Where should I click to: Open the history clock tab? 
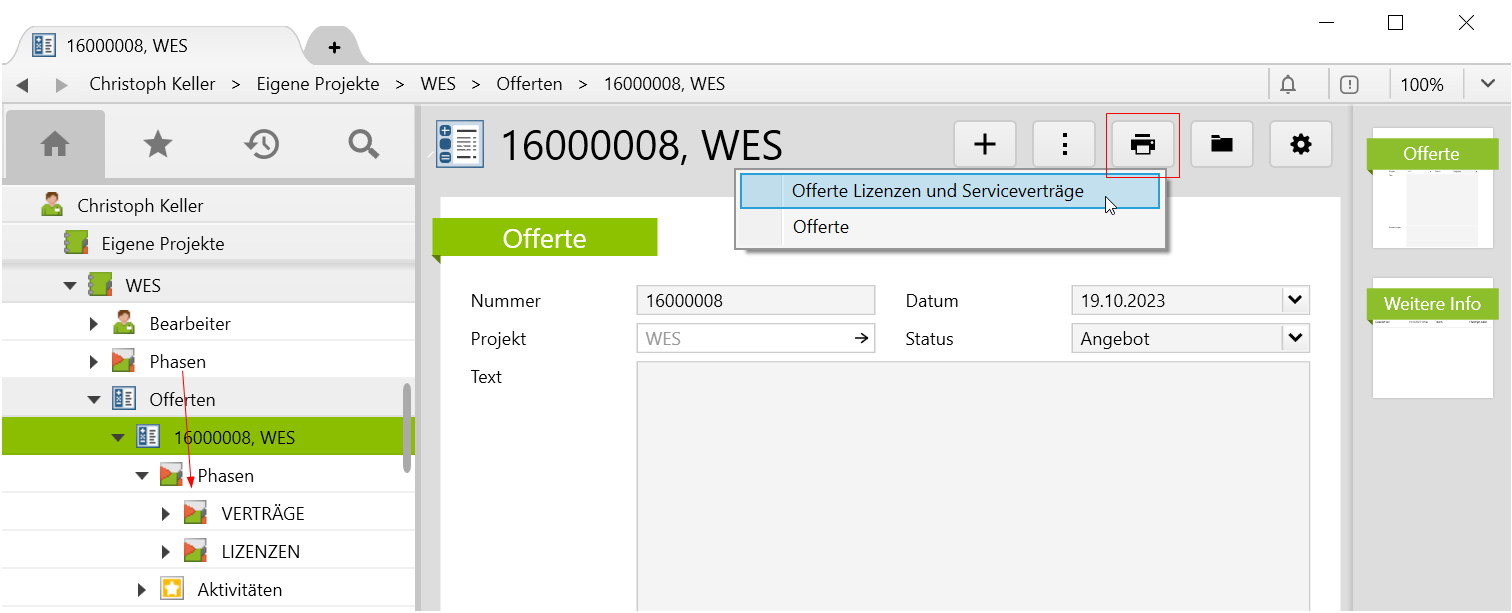point(261,145)
